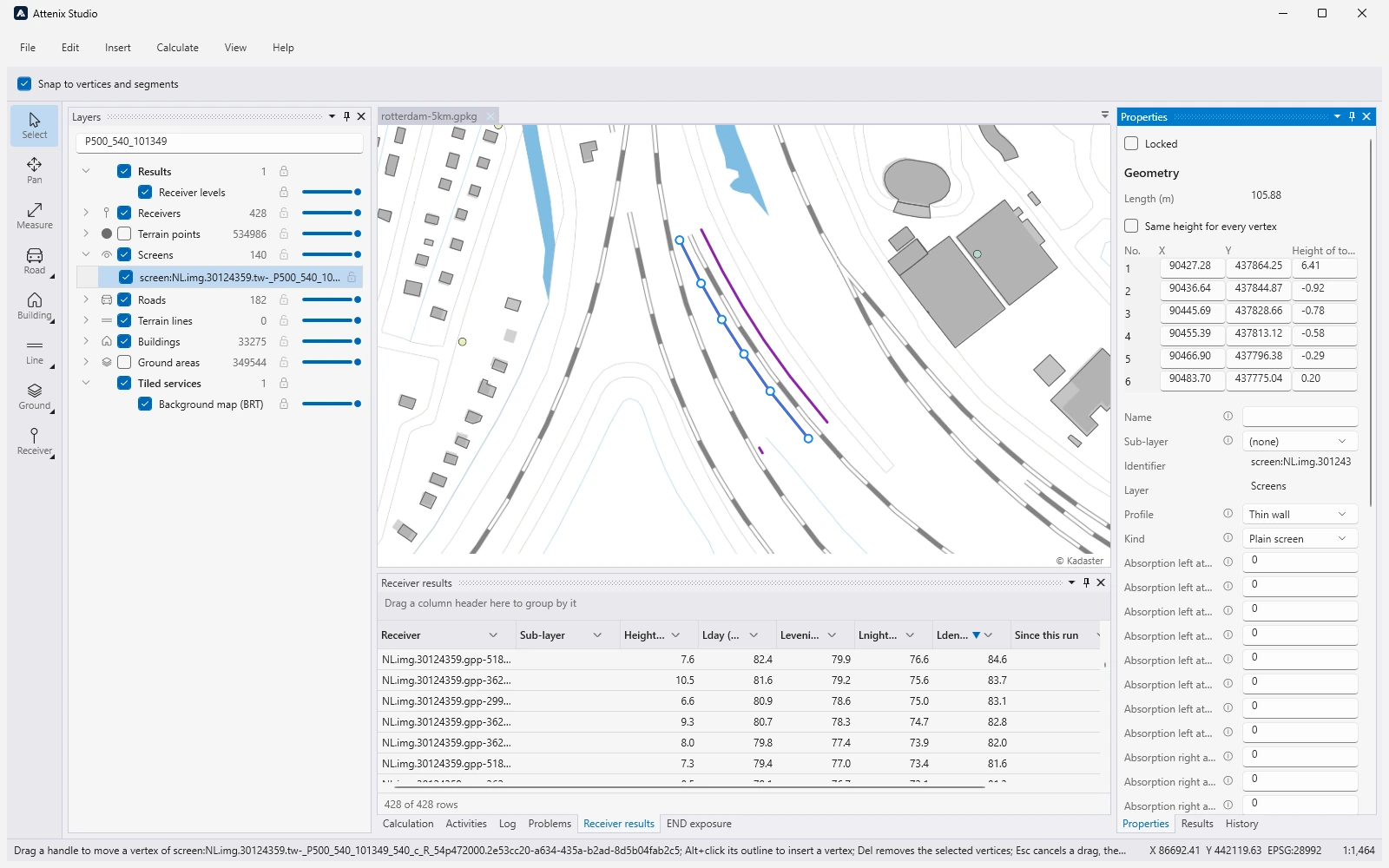Uncheck Snap to vertices and segments
Viewport: 1389px width, 868px height.
[24, 83]
